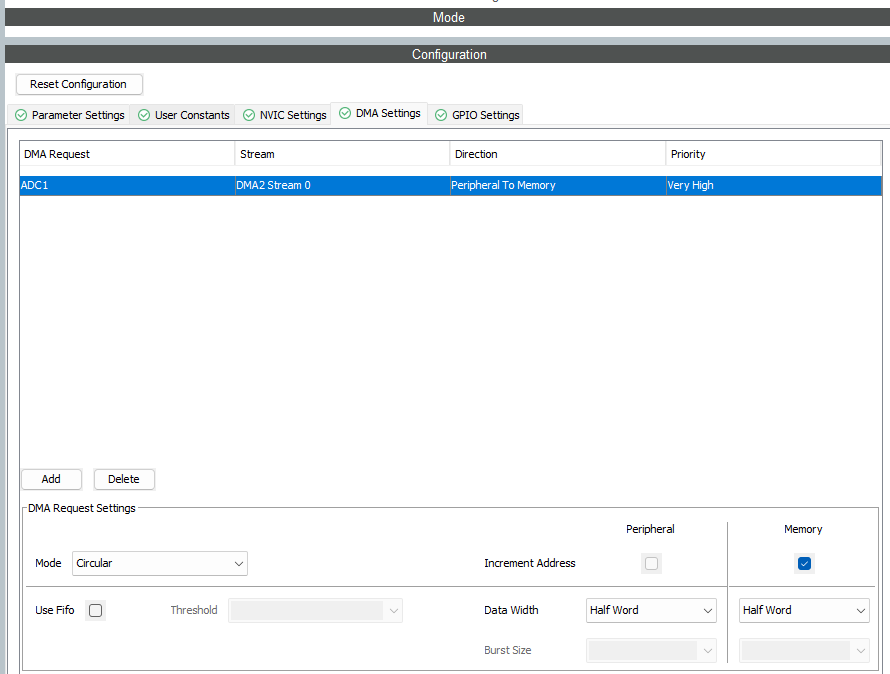Viewport: 890px width, 674px height.
Task: Click the DMA2 Stream 0 cell
Action: click(342, 186)
